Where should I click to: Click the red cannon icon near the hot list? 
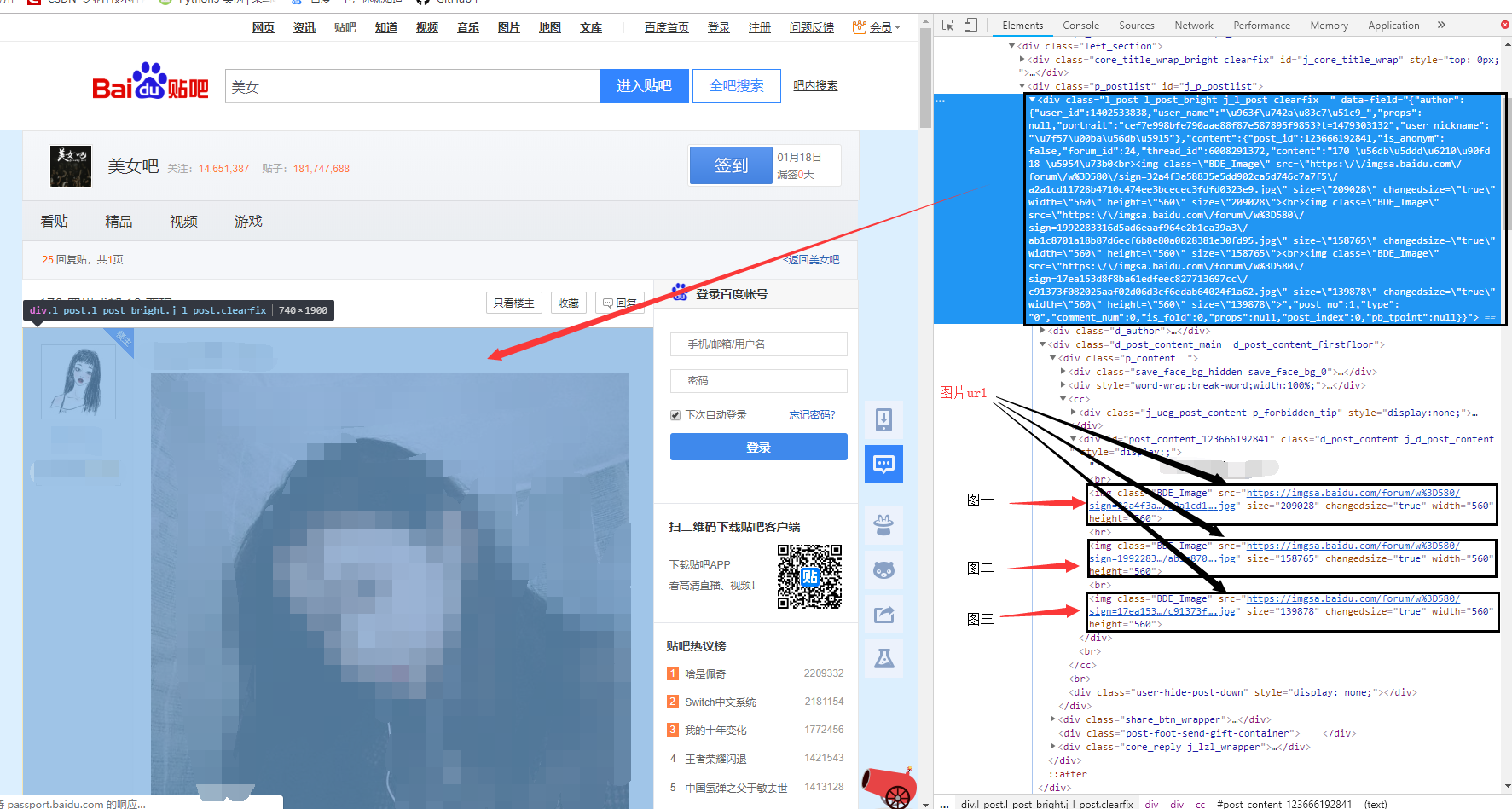click(890, 786)
